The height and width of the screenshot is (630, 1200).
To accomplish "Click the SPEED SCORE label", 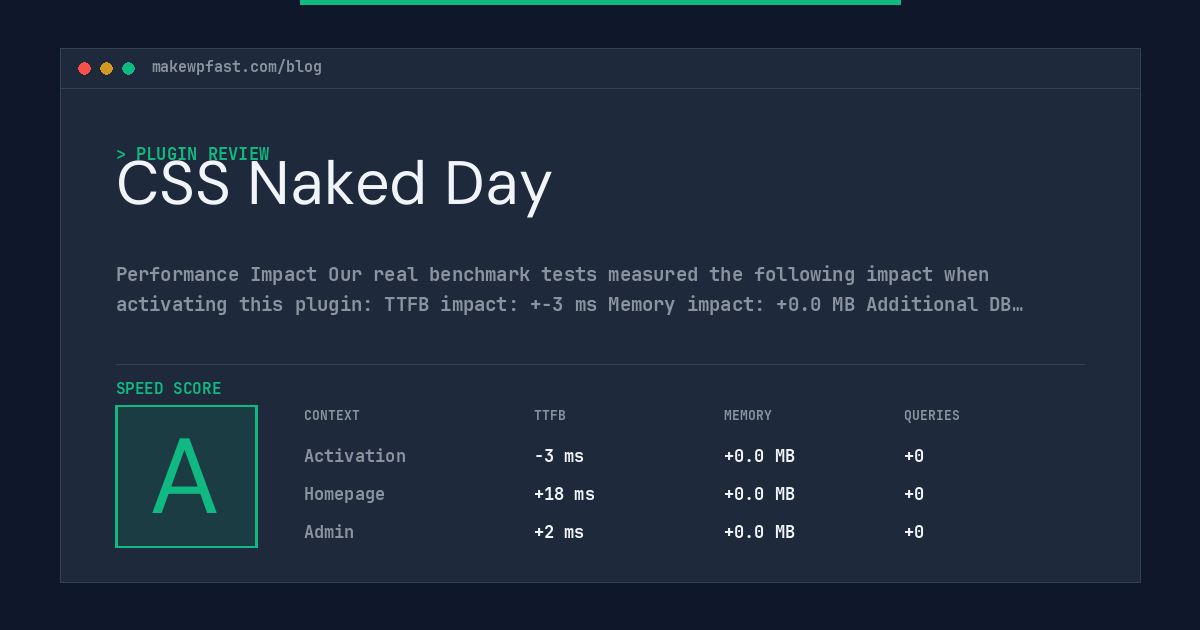I will [x=169, y=389].
